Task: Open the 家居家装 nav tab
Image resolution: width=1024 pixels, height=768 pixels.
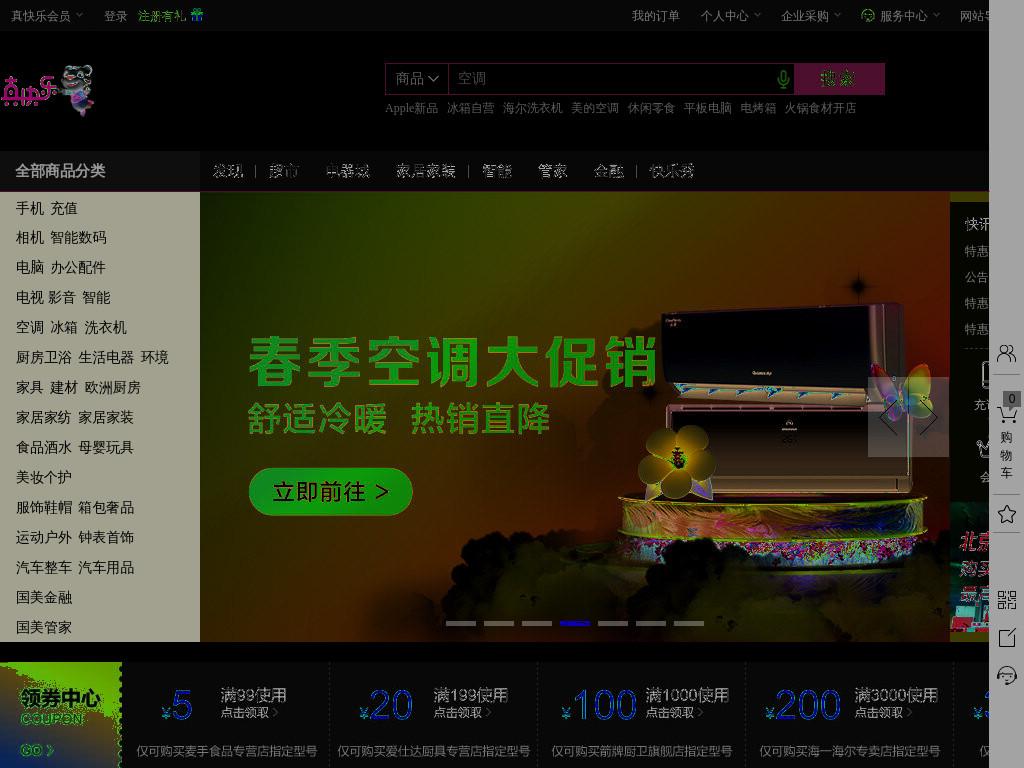Action: (425, 171)
